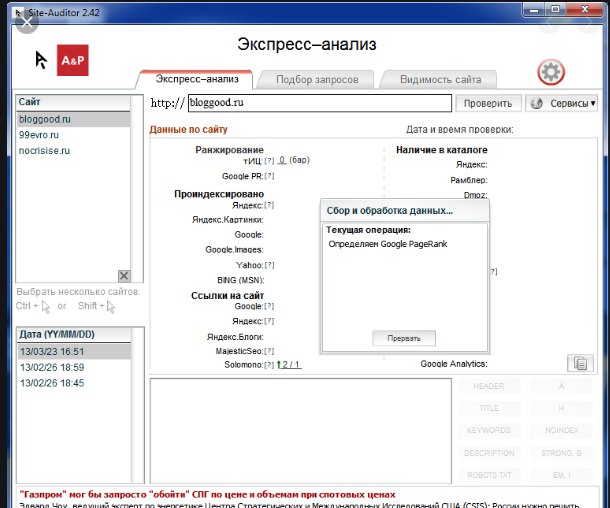Select nocrisise.ru in site list
610x508 pixels.
[x=74, y=151]
